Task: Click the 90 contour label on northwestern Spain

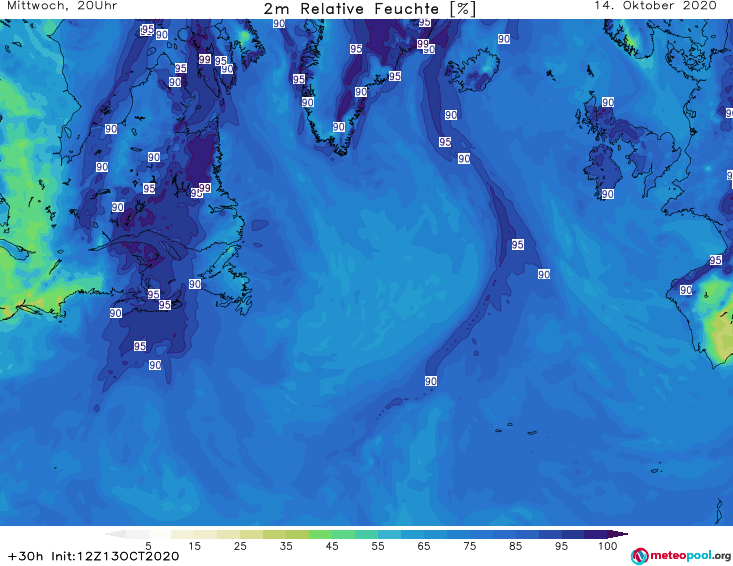Action: click(686, 290)
